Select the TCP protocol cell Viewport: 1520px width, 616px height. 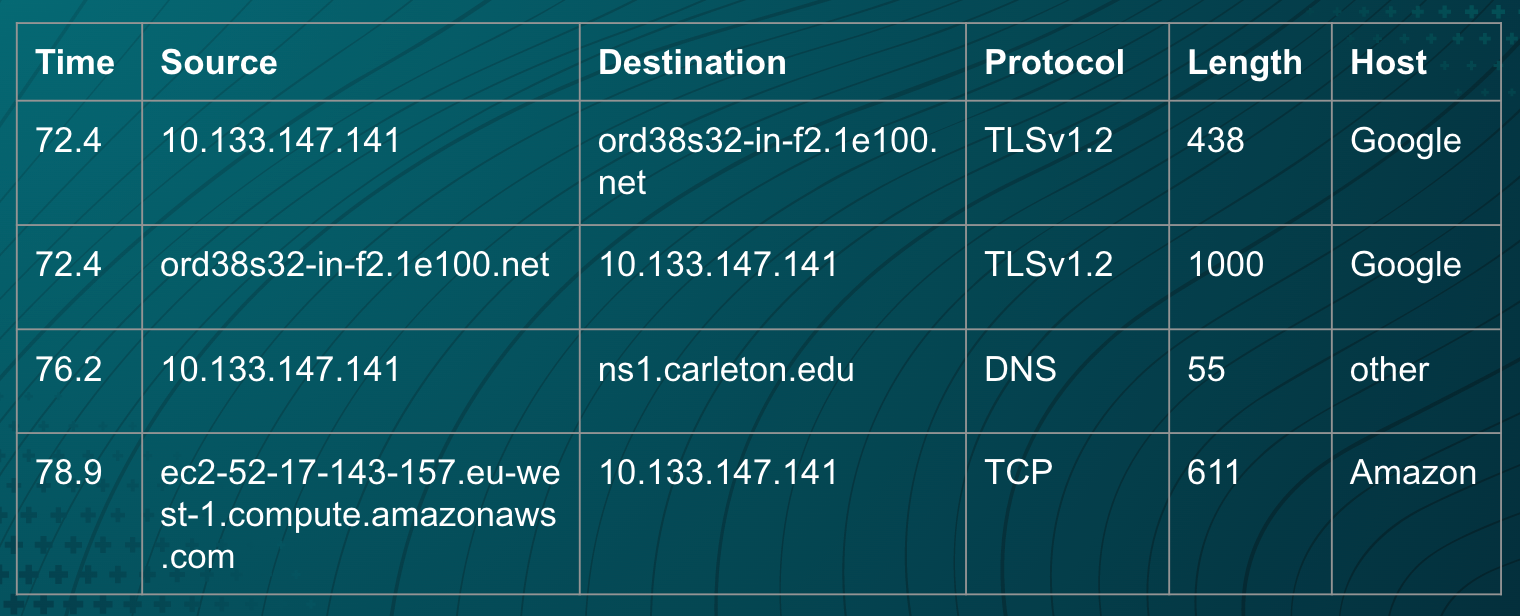coord(1018,472)
